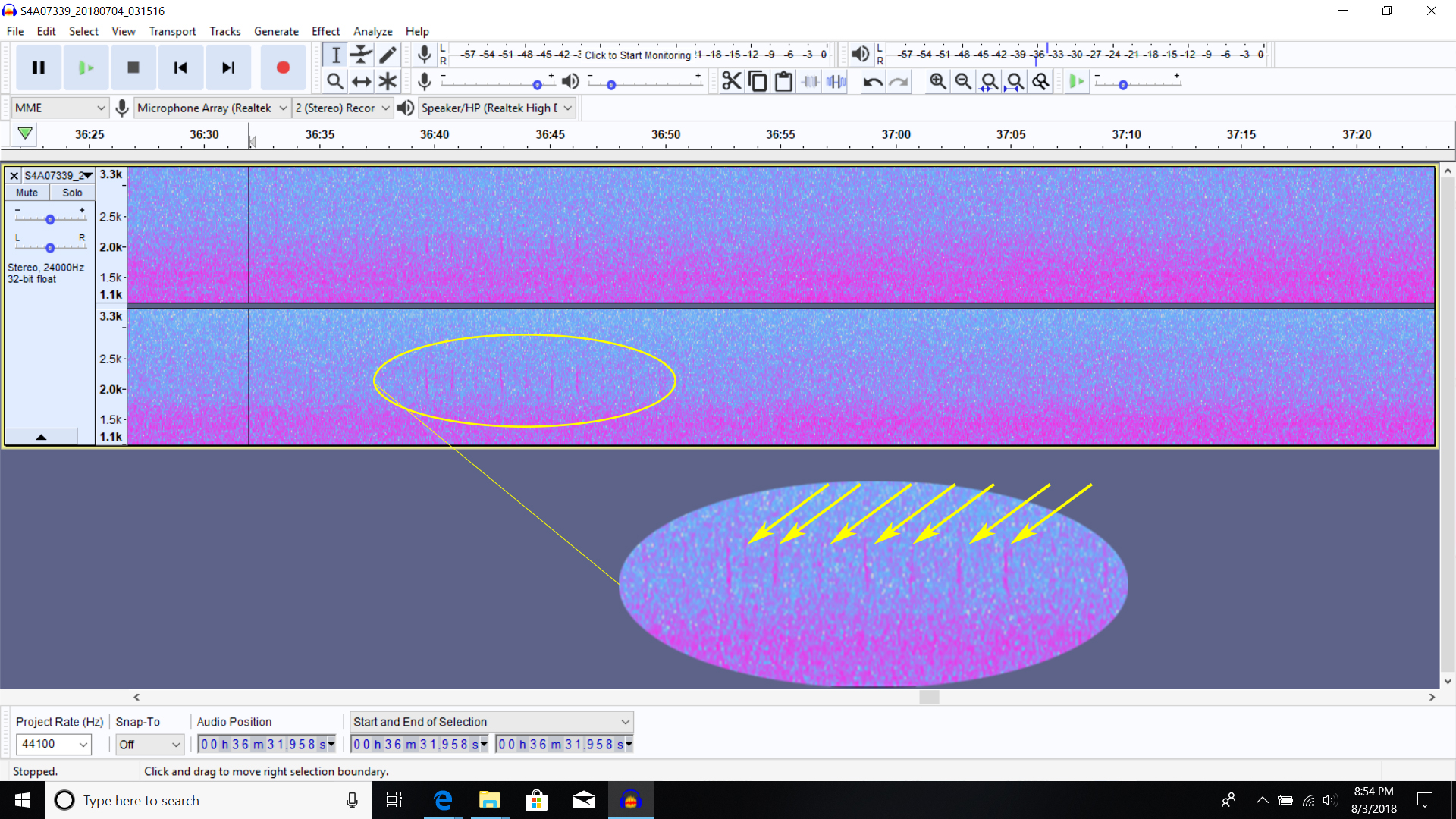
Task: Adjust the track gain slider
Action: tap(50, 219)
